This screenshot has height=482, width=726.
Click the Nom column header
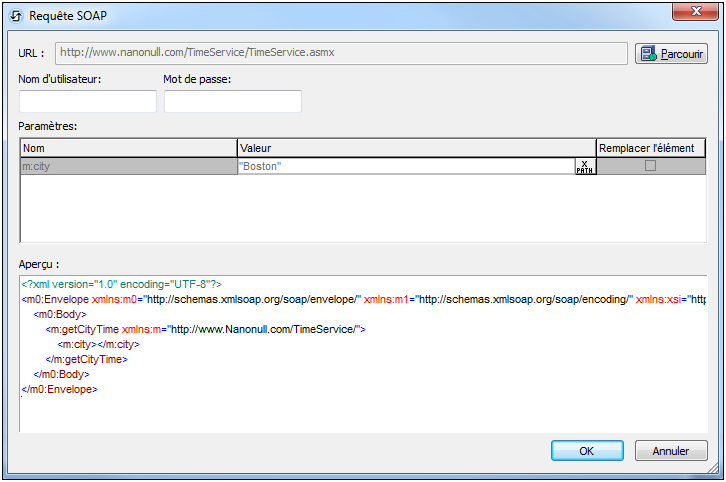click(x=128, y=148)
